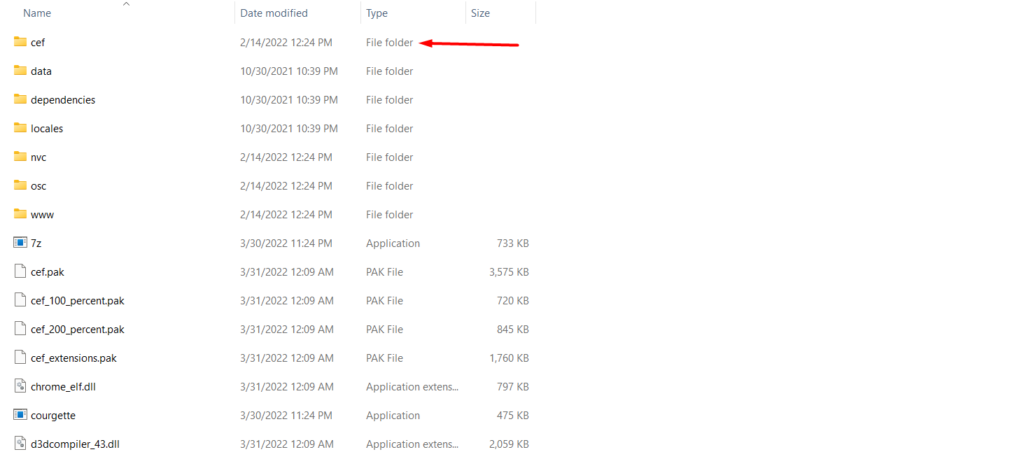Click the nvc folder's File folder type

click(389, 157)
